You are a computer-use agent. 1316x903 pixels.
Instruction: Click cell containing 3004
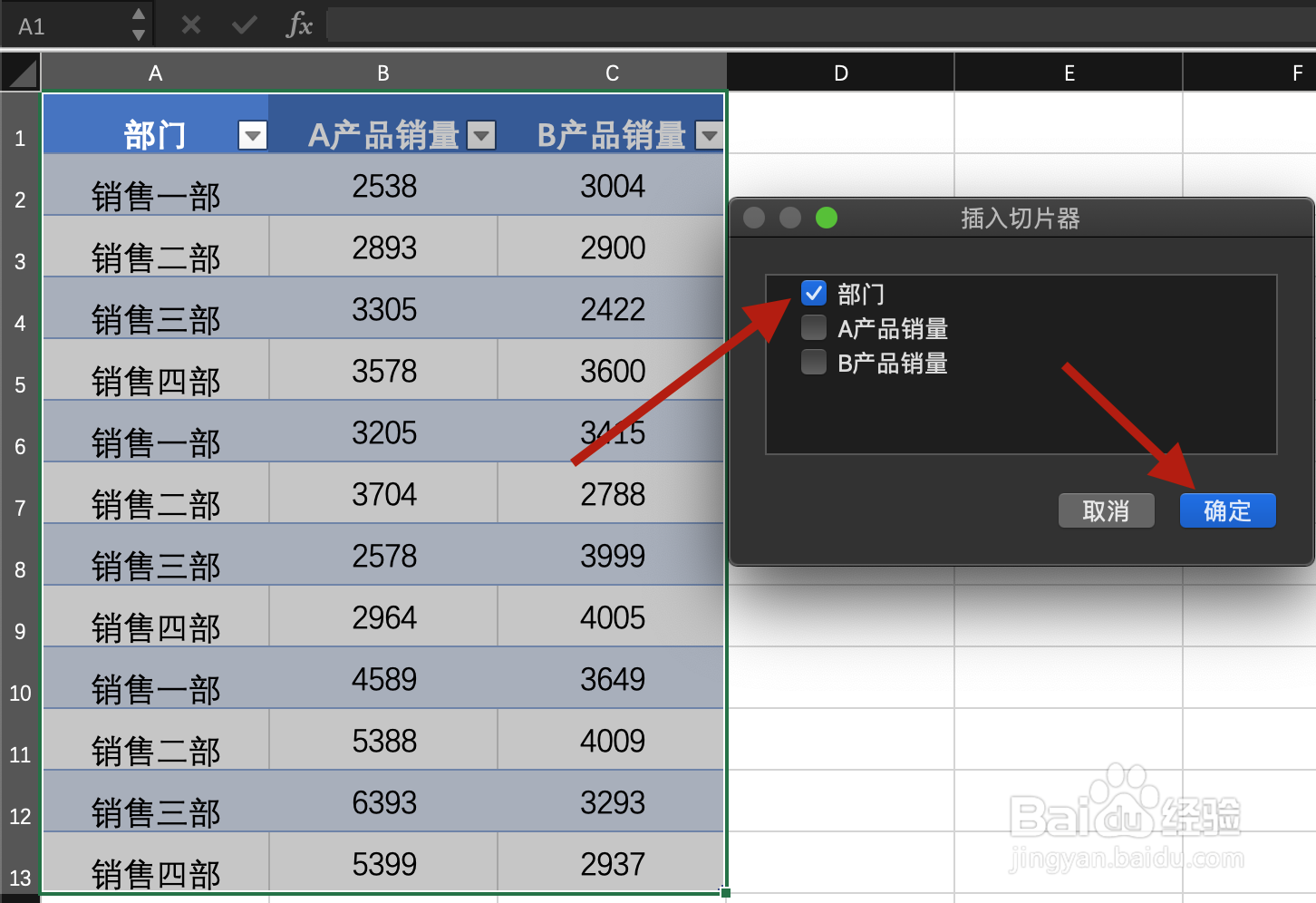pos(613,185)
